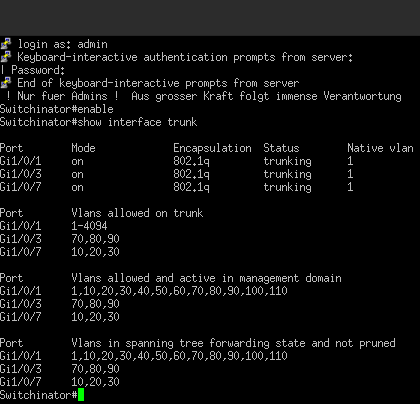Click '802.1q' encapsulation for Gi1/0/1

(191, 161)
